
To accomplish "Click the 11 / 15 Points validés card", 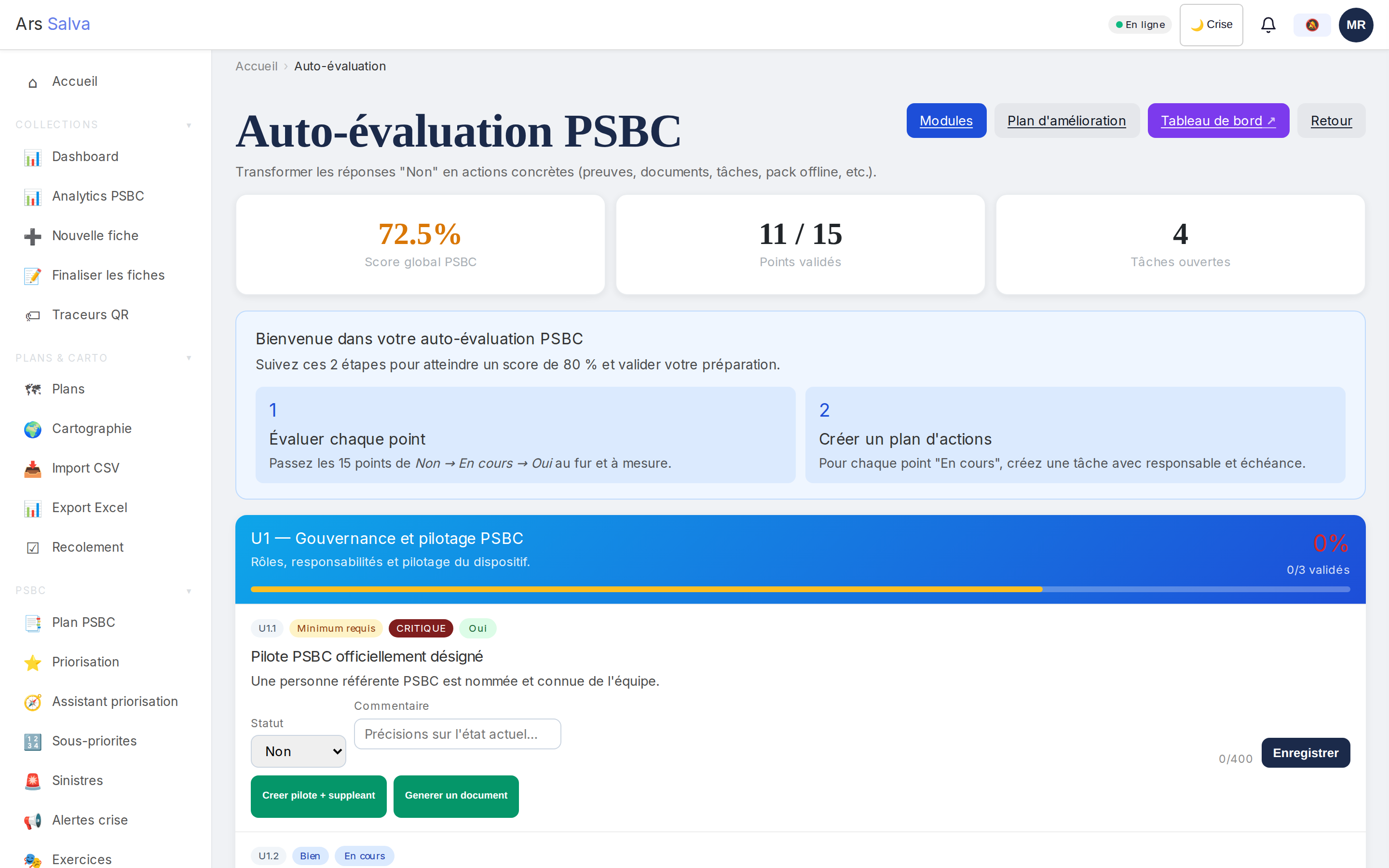I will (x=800, y=244).
